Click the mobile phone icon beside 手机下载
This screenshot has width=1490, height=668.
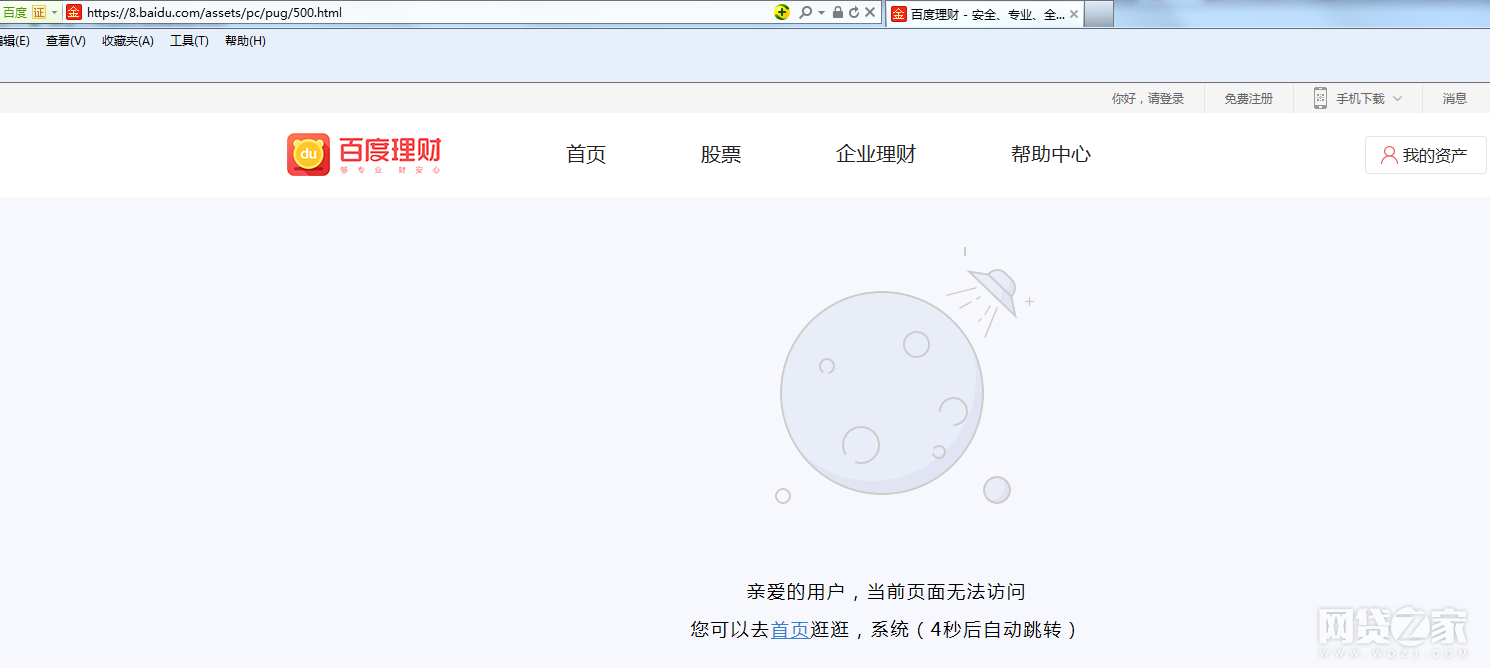tap(1320, 98)
